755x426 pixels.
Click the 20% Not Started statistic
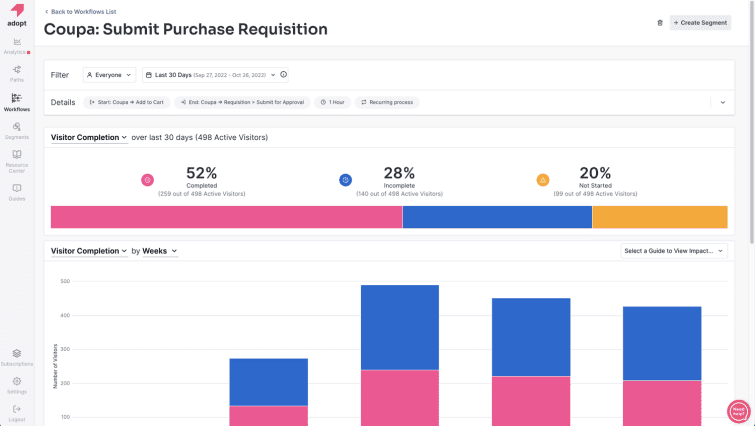click(595, 181)
